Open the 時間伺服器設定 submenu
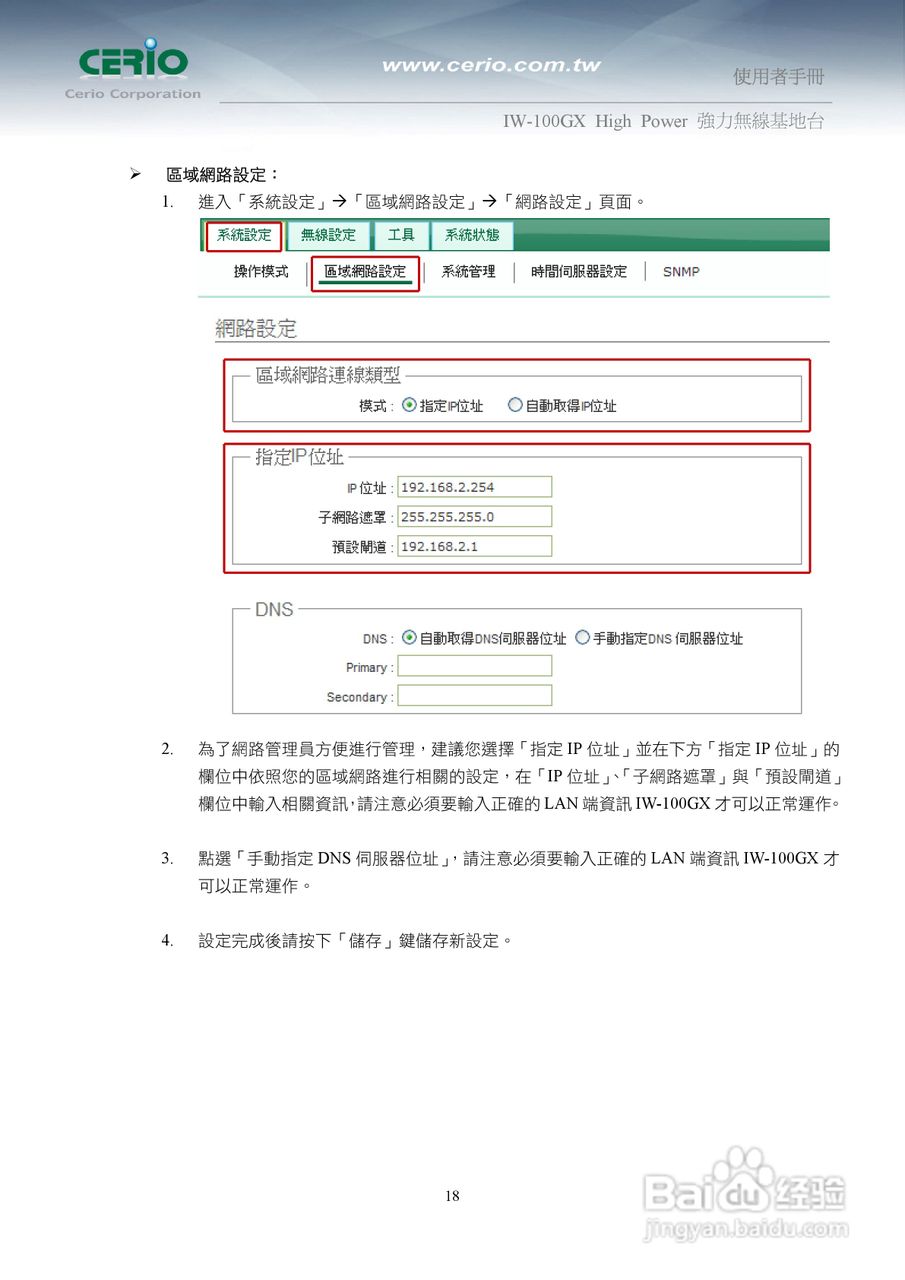 click(579, 272)
